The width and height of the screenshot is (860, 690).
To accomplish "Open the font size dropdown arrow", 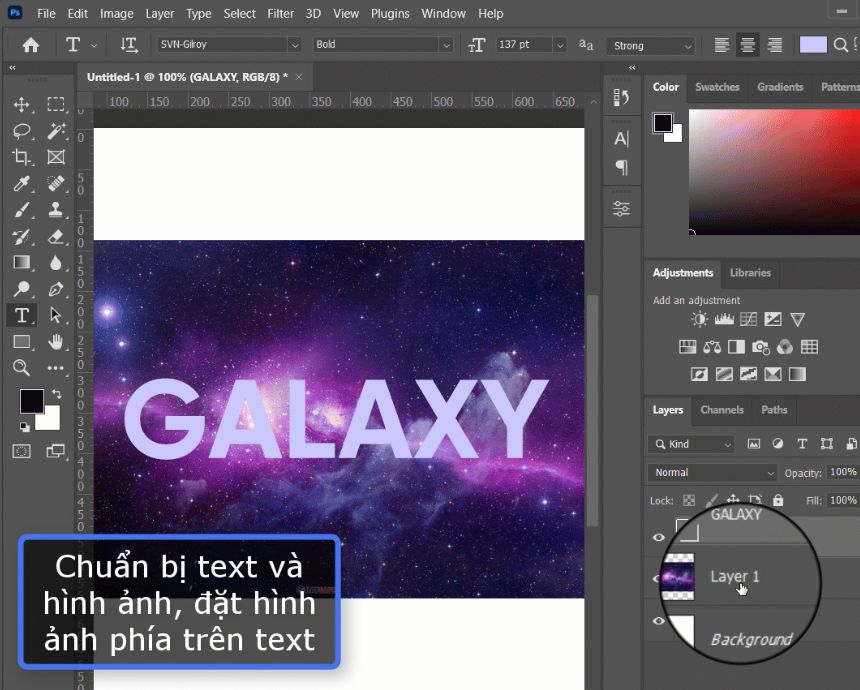I will tap(559, 45).
